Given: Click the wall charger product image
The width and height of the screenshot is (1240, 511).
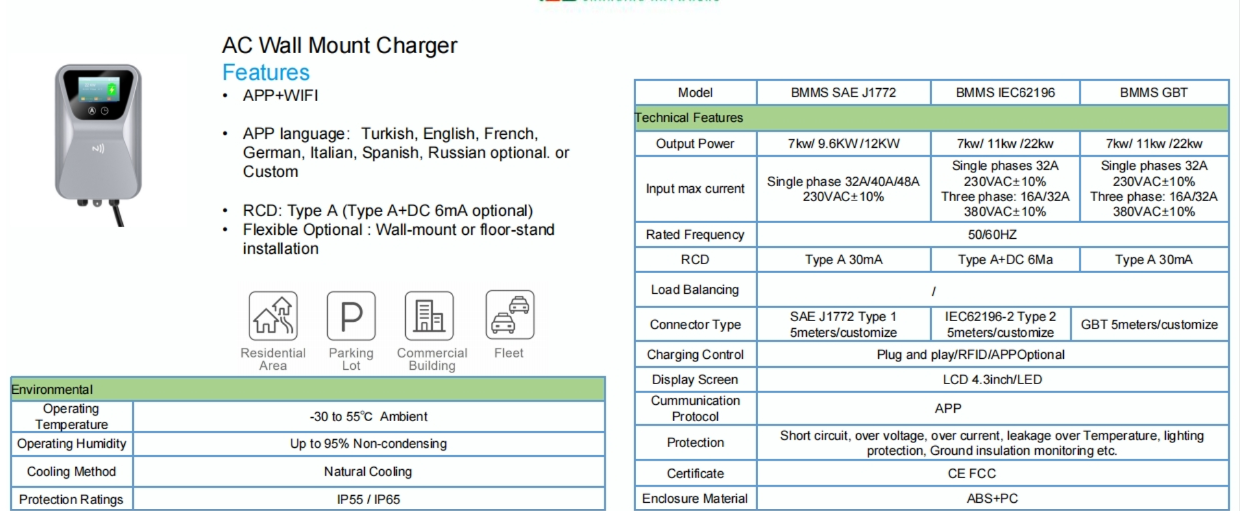Looking at the screenshot, I should [x=98, y=140].
